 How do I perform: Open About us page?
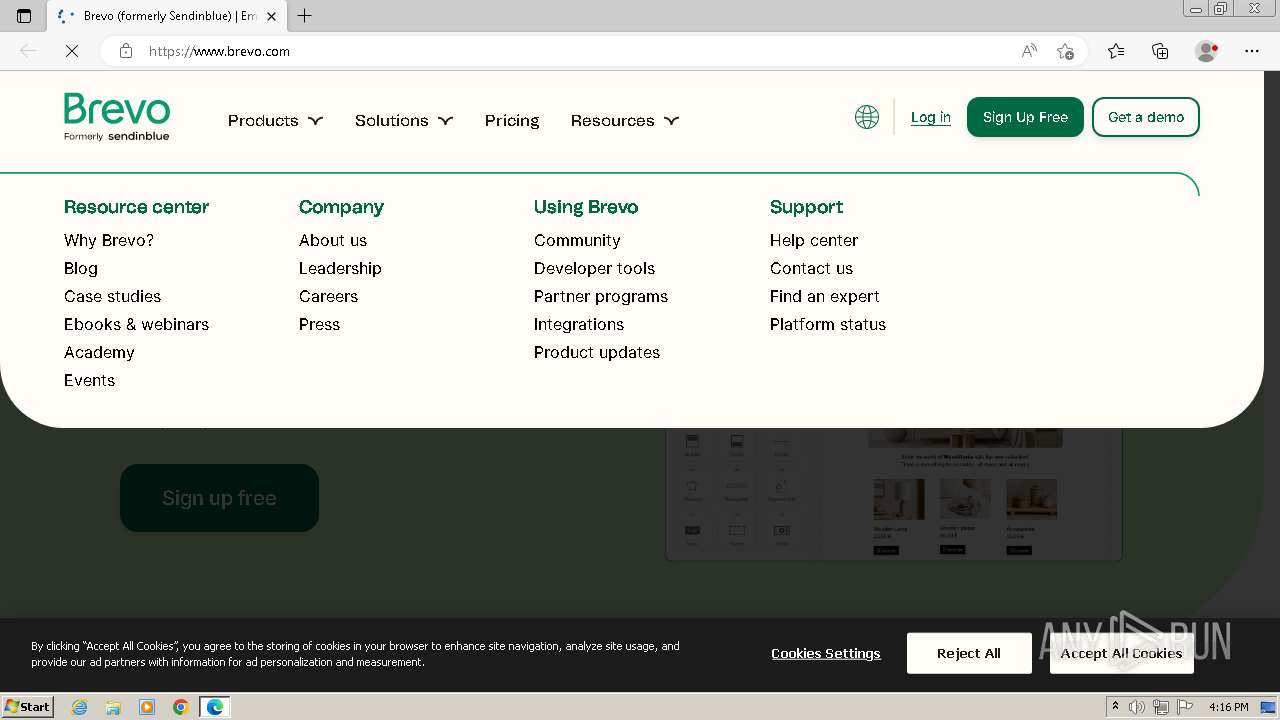click(x=333, y=240)
